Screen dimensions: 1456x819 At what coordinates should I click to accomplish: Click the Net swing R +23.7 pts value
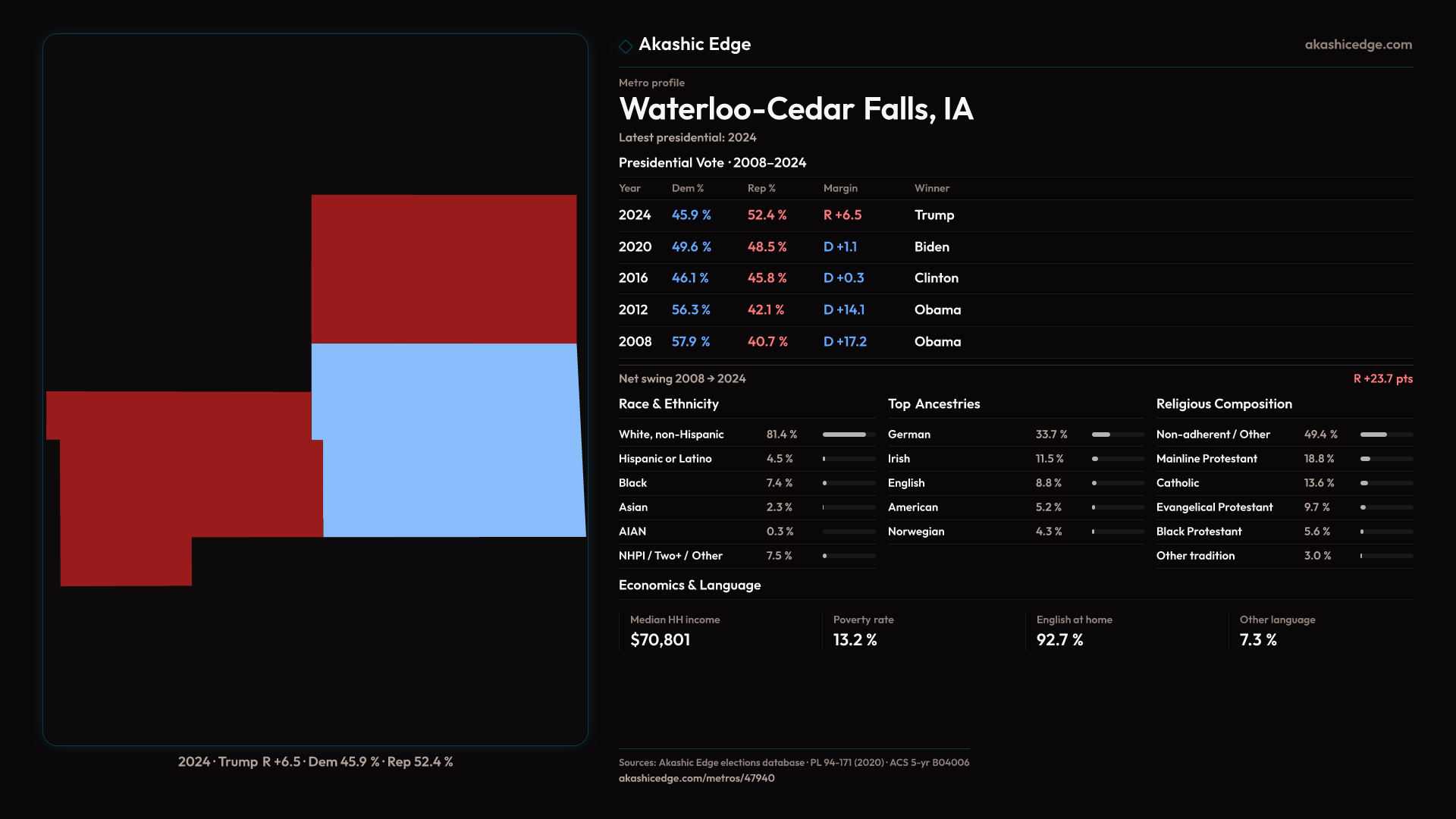click(x=1382, y=378)
